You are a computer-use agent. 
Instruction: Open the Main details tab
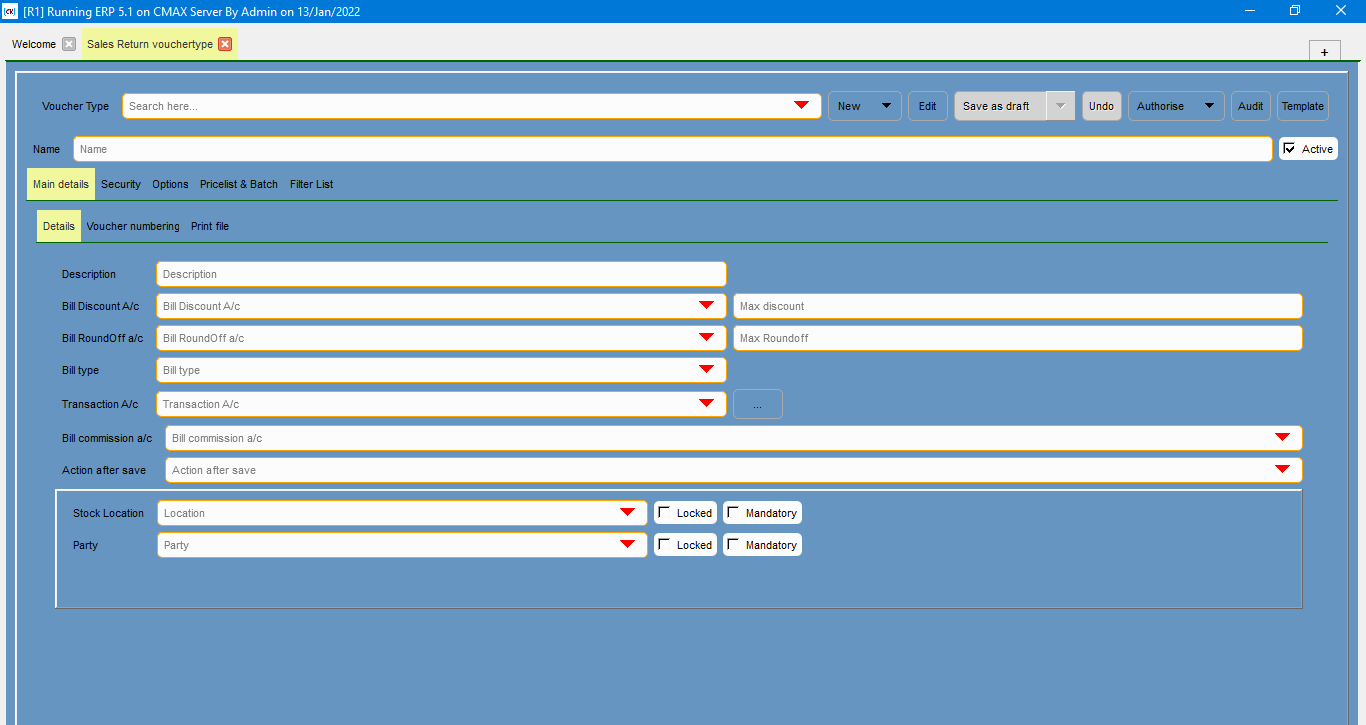coord(61,184)
